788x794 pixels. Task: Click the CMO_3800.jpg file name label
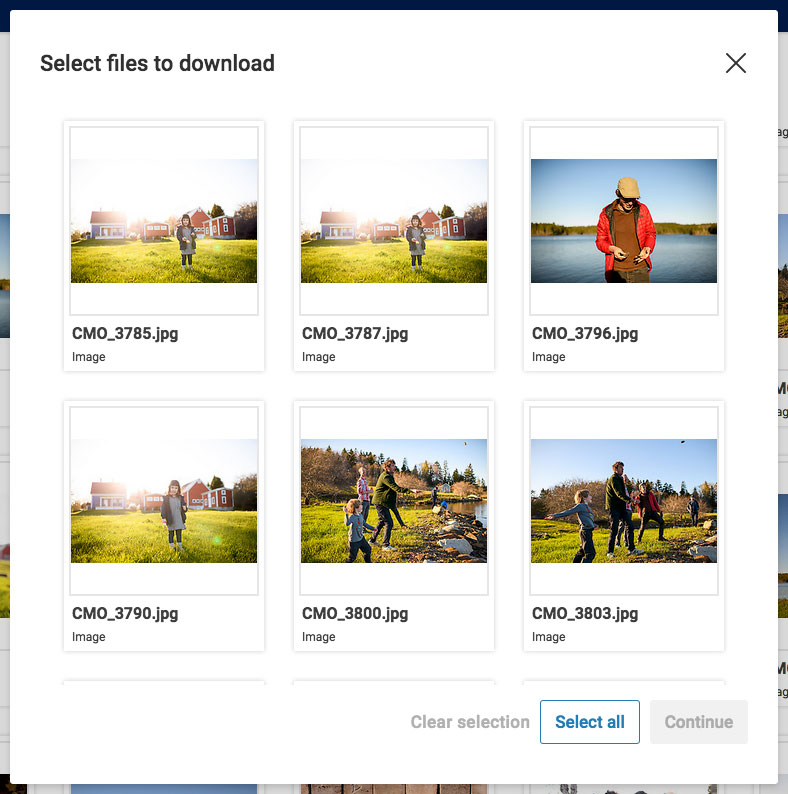click(x=355, y=613)
